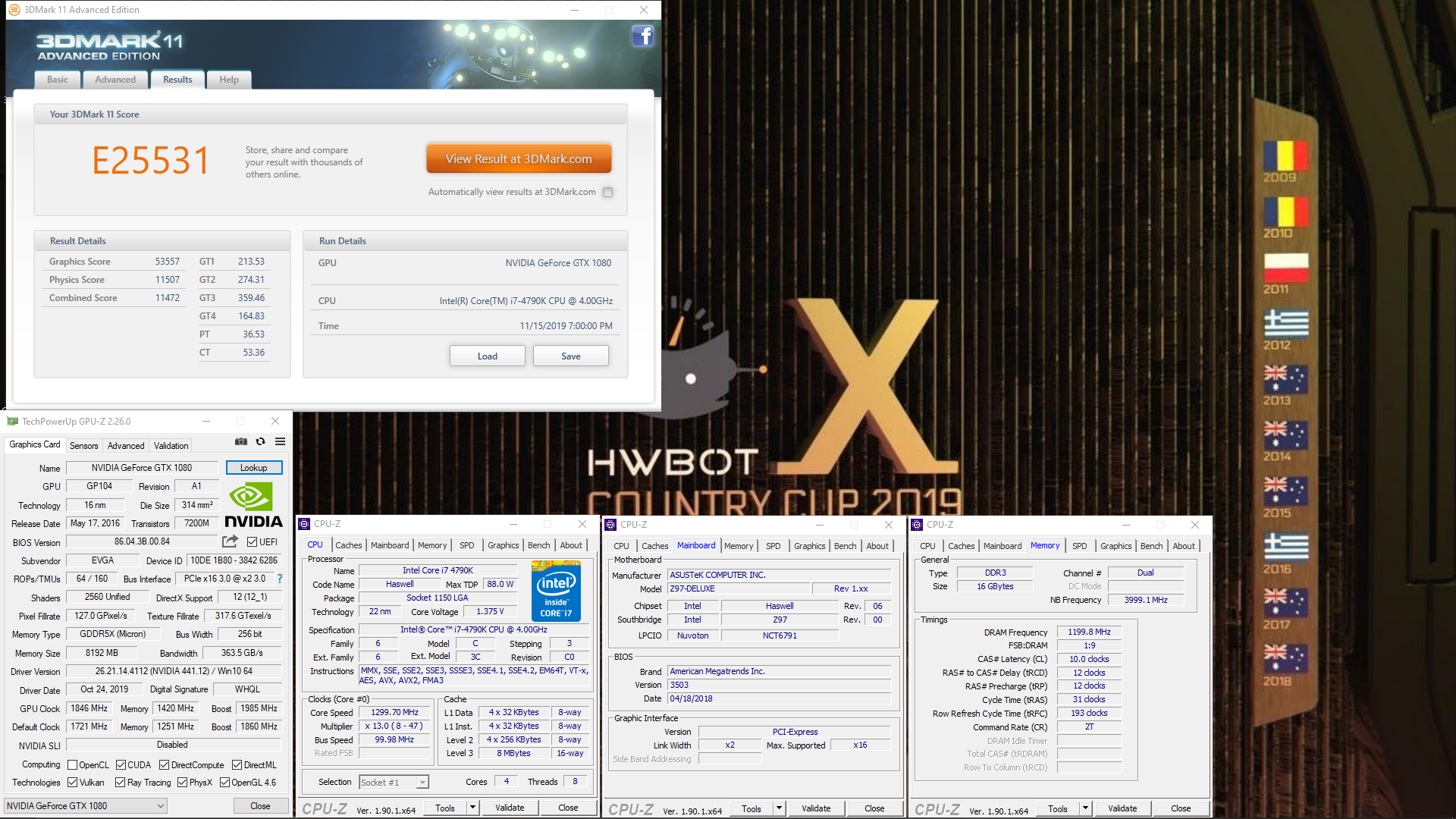Click the Lookup button in GPU-Z
The width and height of the screenshot is (1456, 819).
coord(254,468)
